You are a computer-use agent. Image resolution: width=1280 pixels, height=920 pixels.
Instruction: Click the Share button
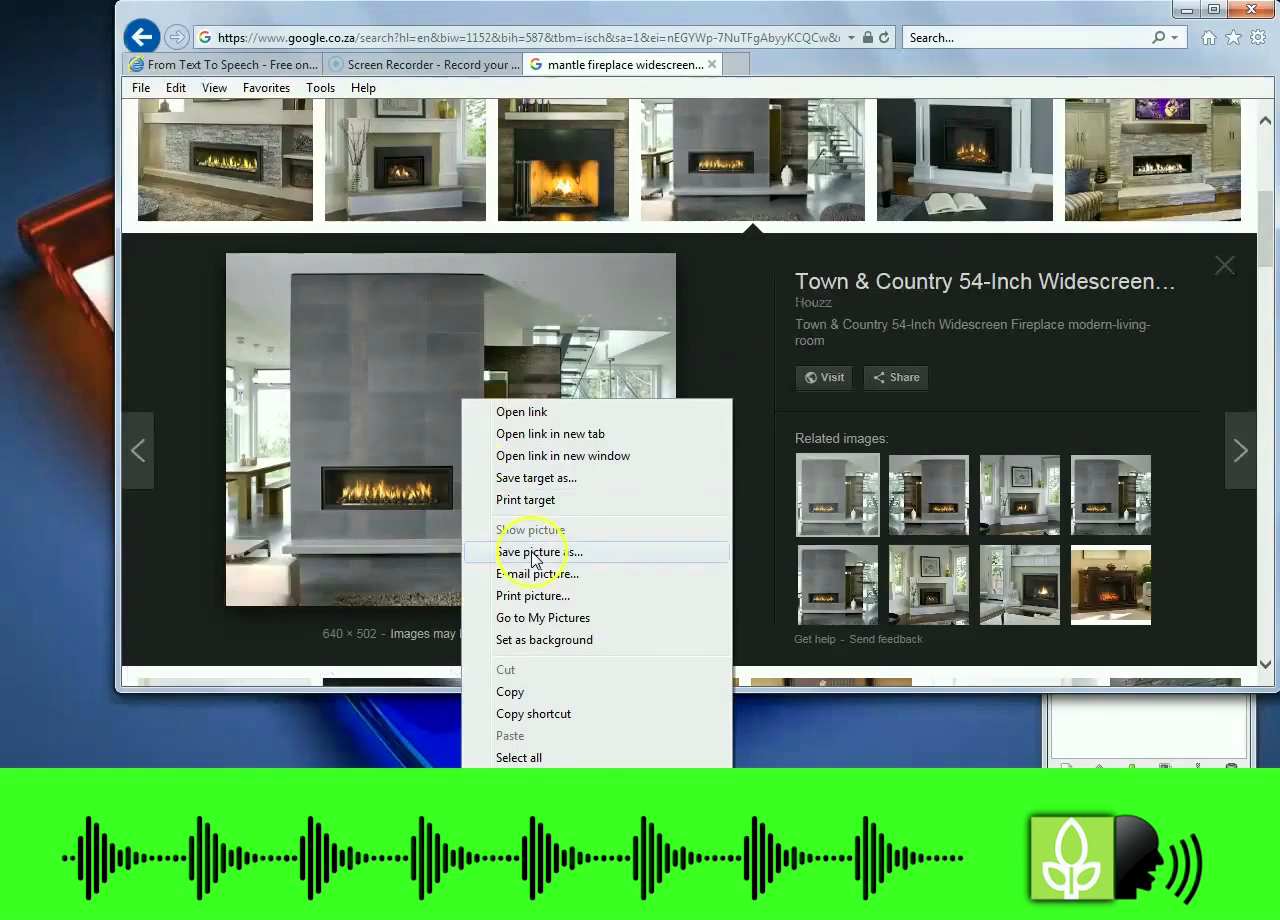tap(896, 377)
